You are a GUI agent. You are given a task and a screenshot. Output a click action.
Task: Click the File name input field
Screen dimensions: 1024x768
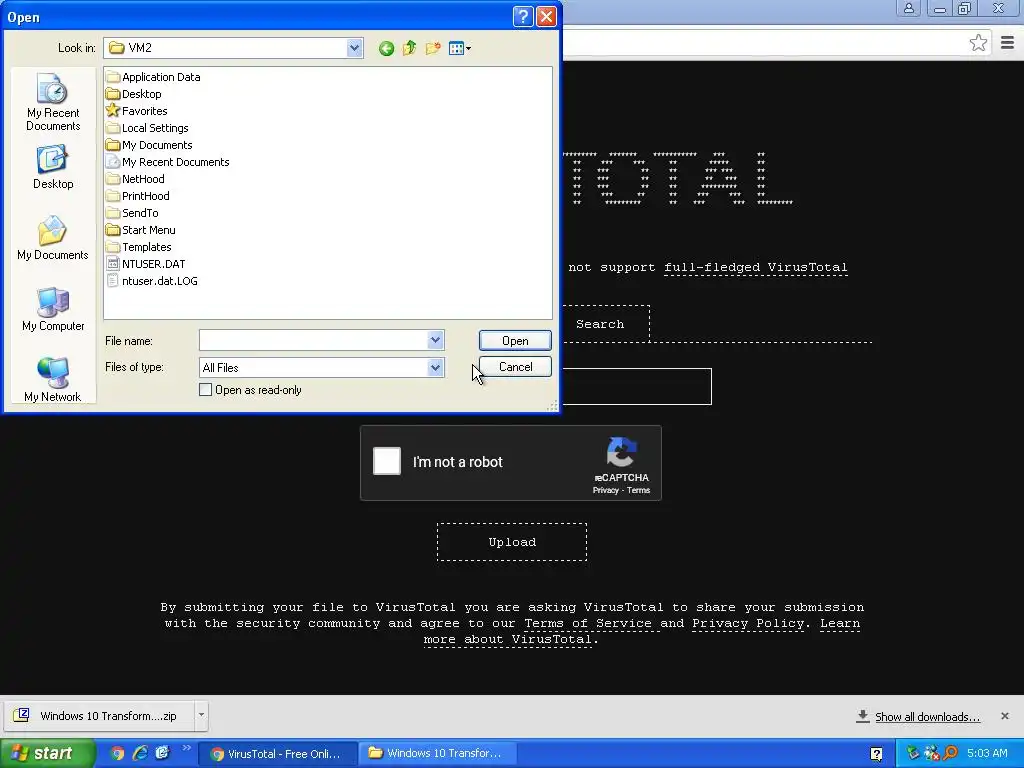pos(313,340)
